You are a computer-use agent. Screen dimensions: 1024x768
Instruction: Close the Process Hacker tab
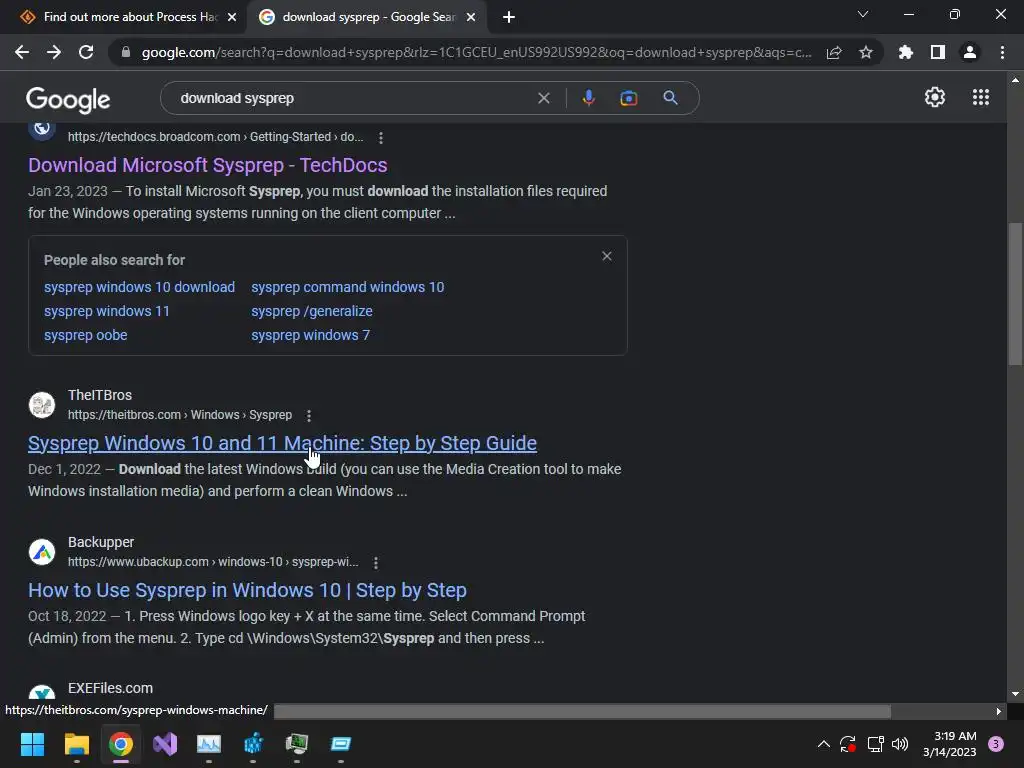[232, 18]
